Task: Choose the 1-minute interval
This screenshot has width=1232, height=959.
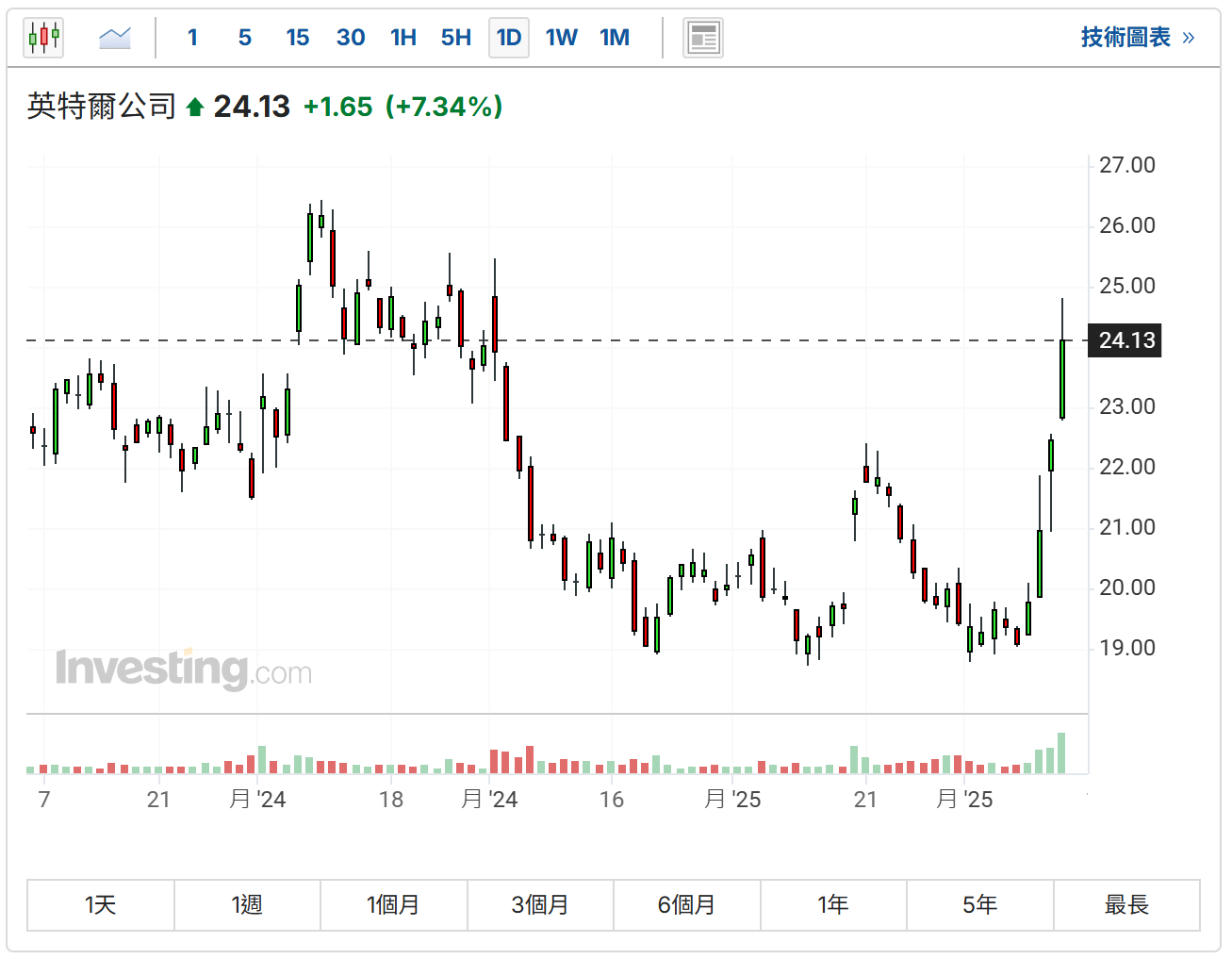Action: coord(192,38)
